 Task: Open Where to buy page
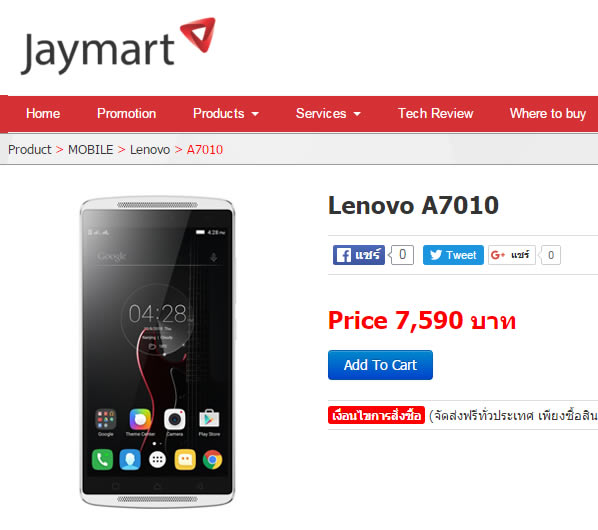click(x=548, y=114)
